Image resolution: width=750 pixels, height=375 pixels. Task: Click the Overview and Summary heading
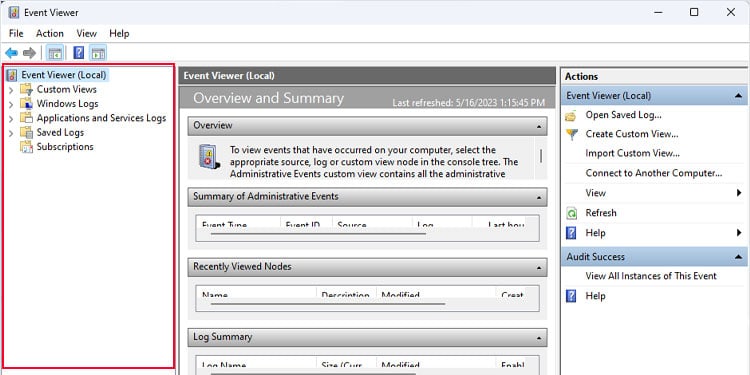pyautogui.click(x=268, y=98)
